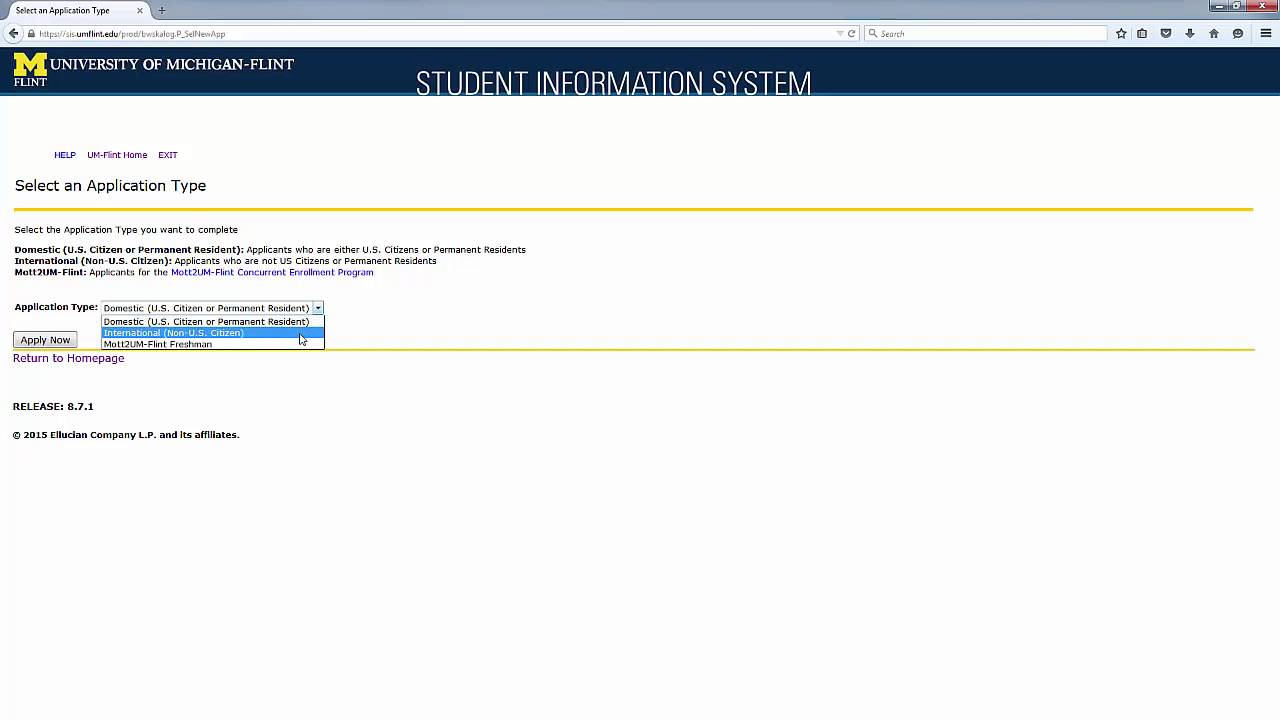1280x720 pixels.
Task: Save the page with the Pocket icon
Action: tap(1166, 33)
